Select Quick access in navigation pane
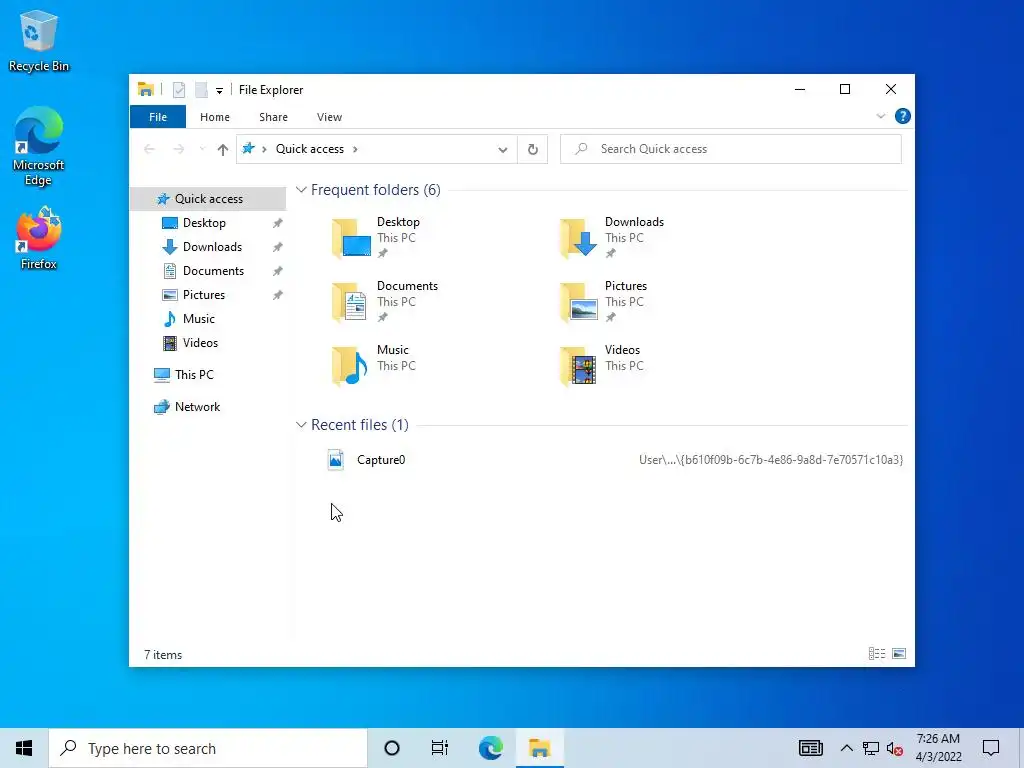This screenshot has width=1024, height=768. coord(208,199)
